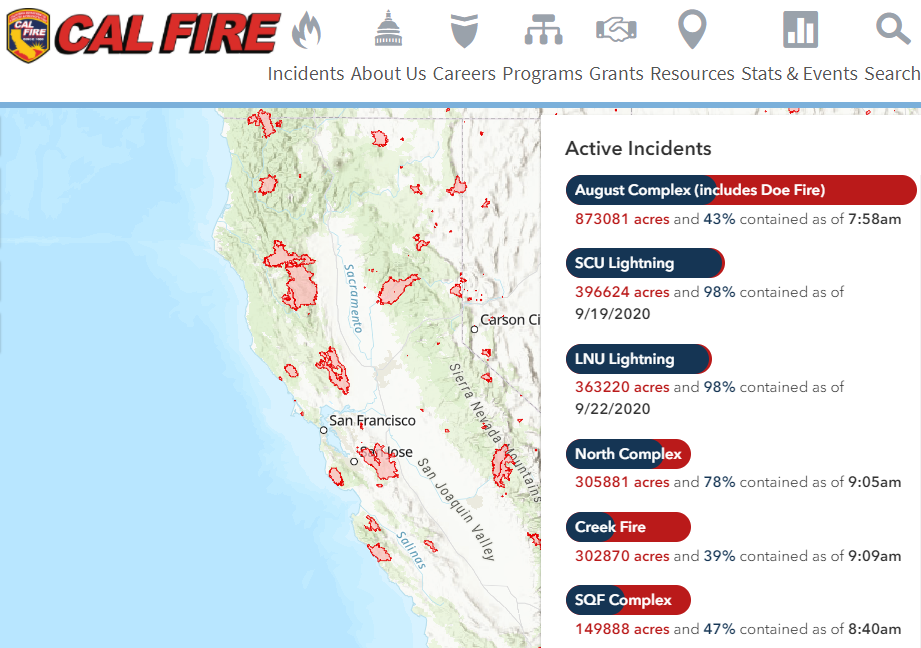
Task: Open the Careers menu label
Action: click(x=464, y=74)
